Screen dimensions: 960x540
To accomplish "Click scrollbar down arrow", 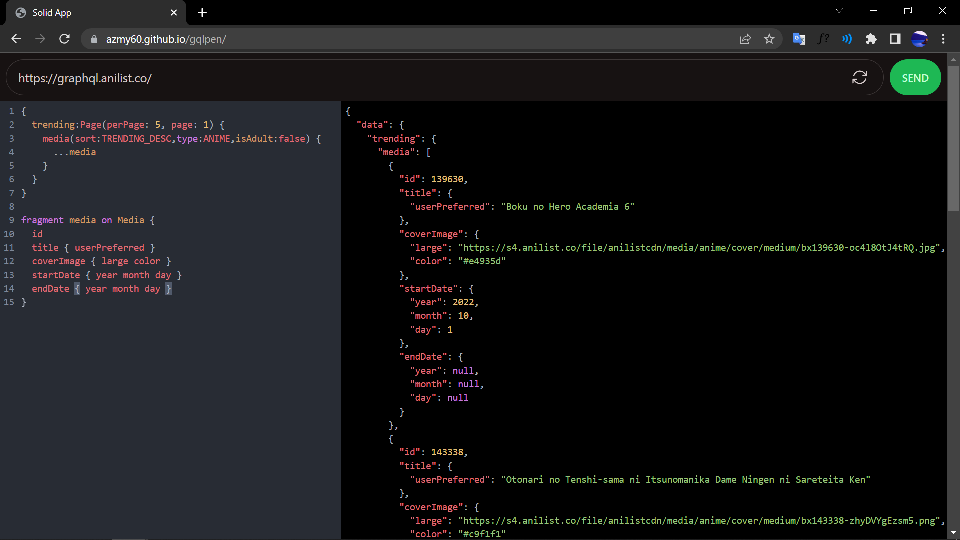I will click(x=953, y=534).
